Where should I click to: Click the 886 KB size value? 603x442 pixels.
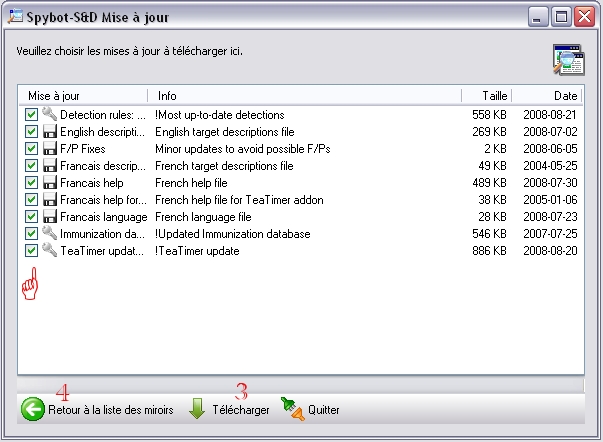489,250
